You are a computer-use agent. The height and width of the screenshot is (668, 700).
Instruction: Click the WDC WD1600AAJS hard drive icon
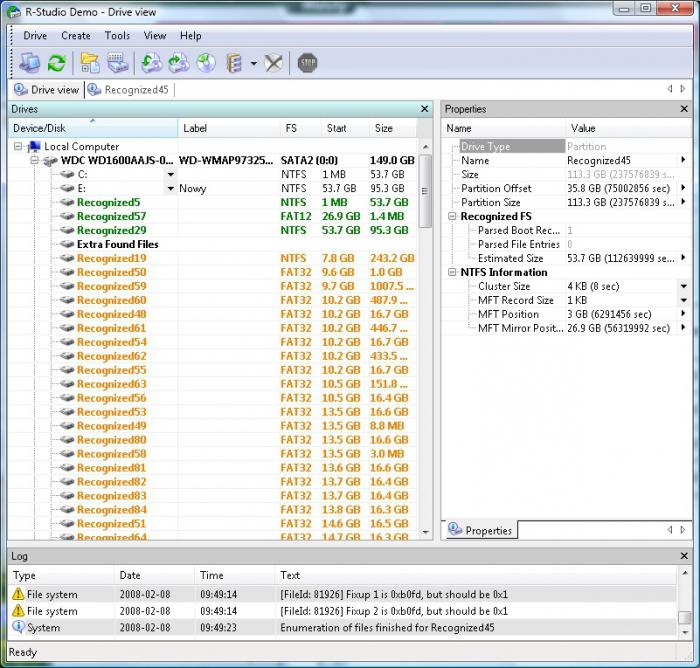(50, 161)
